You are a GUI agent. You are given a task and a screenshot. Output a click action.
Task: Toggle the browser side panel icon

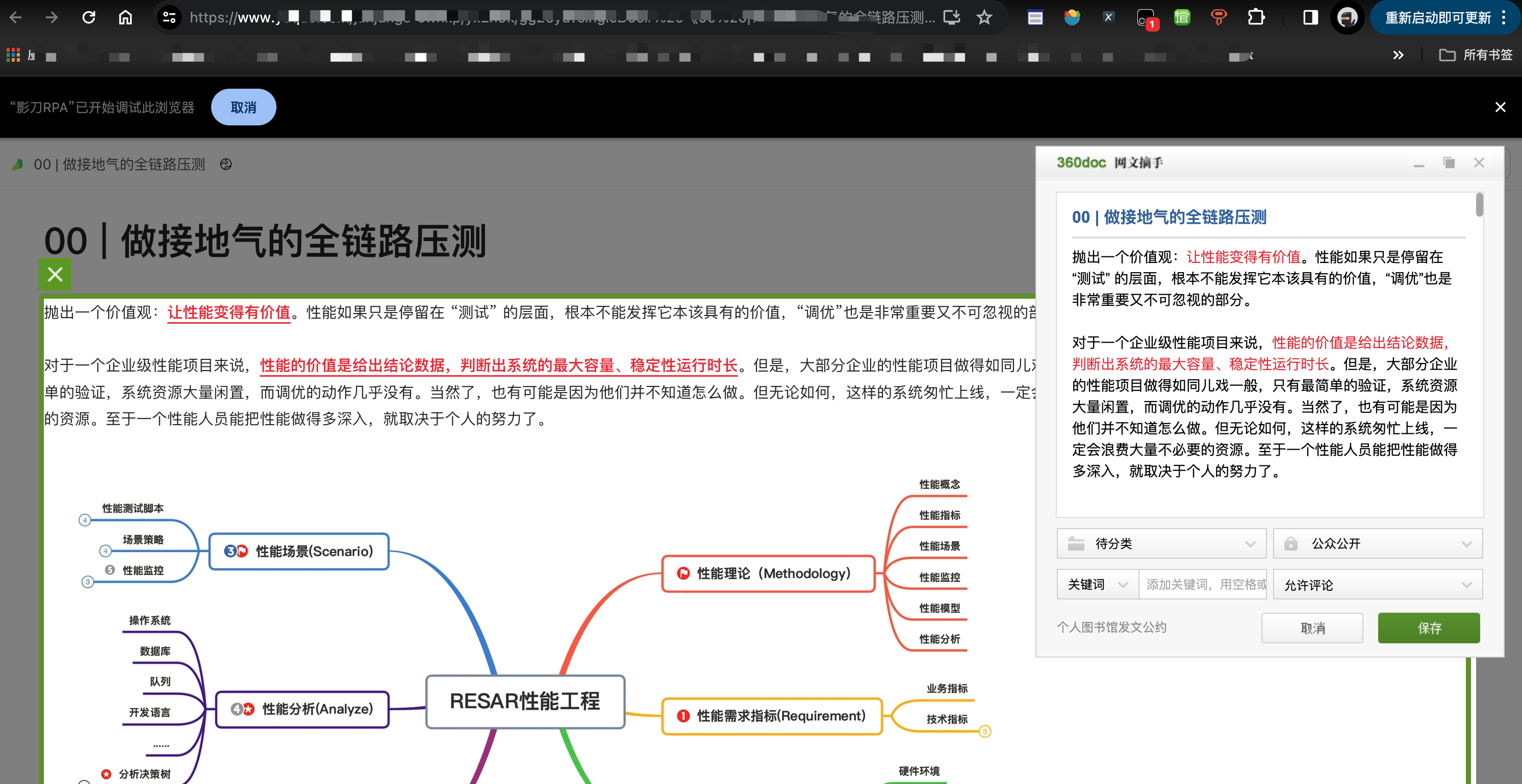[1310, 18]
